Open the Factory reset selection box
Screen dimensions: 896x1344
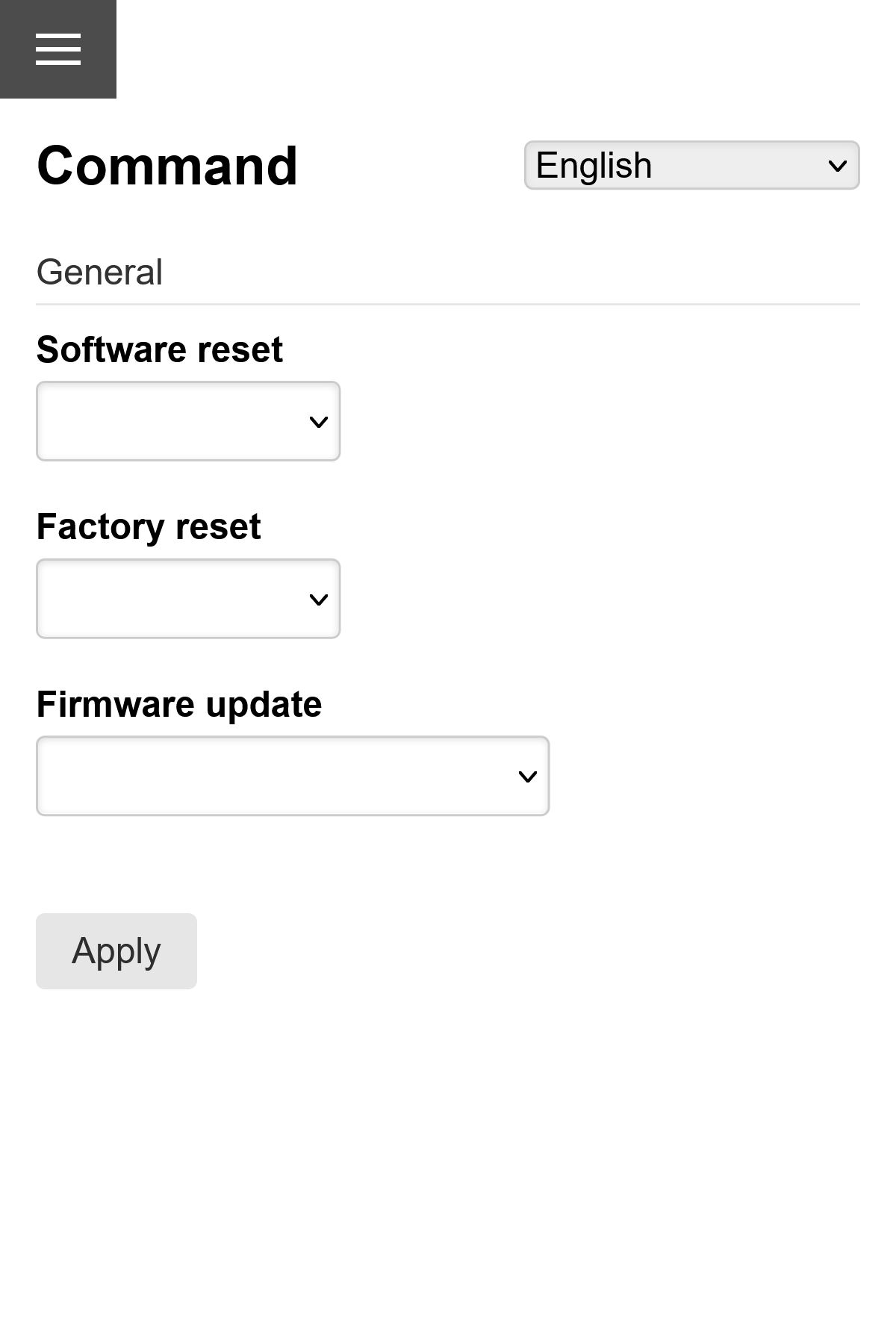187,598
